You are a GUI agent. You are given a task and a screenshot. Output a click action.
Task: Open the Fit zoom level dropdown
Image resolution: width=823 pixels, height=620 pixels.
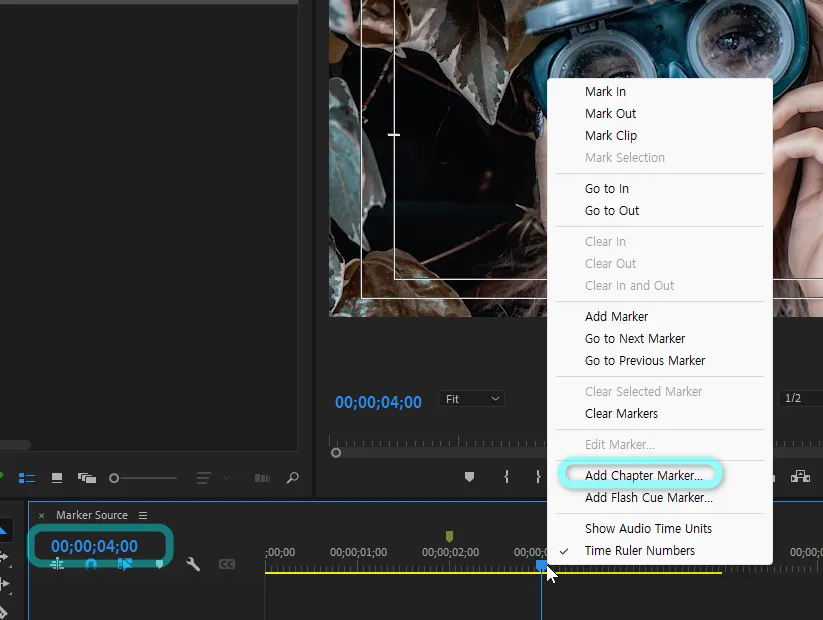pos(473,399)
